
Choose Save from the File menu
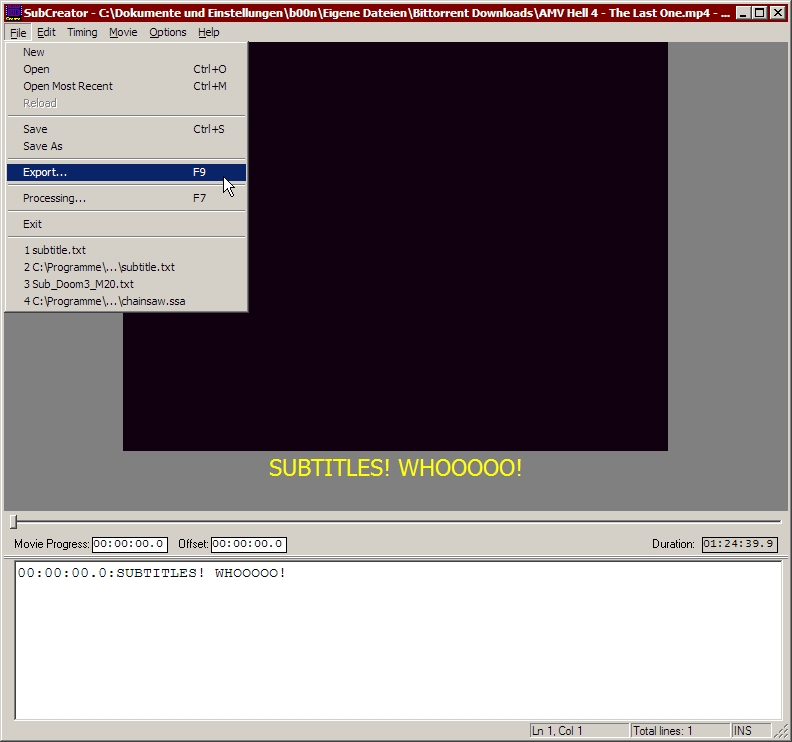point(126,129)
